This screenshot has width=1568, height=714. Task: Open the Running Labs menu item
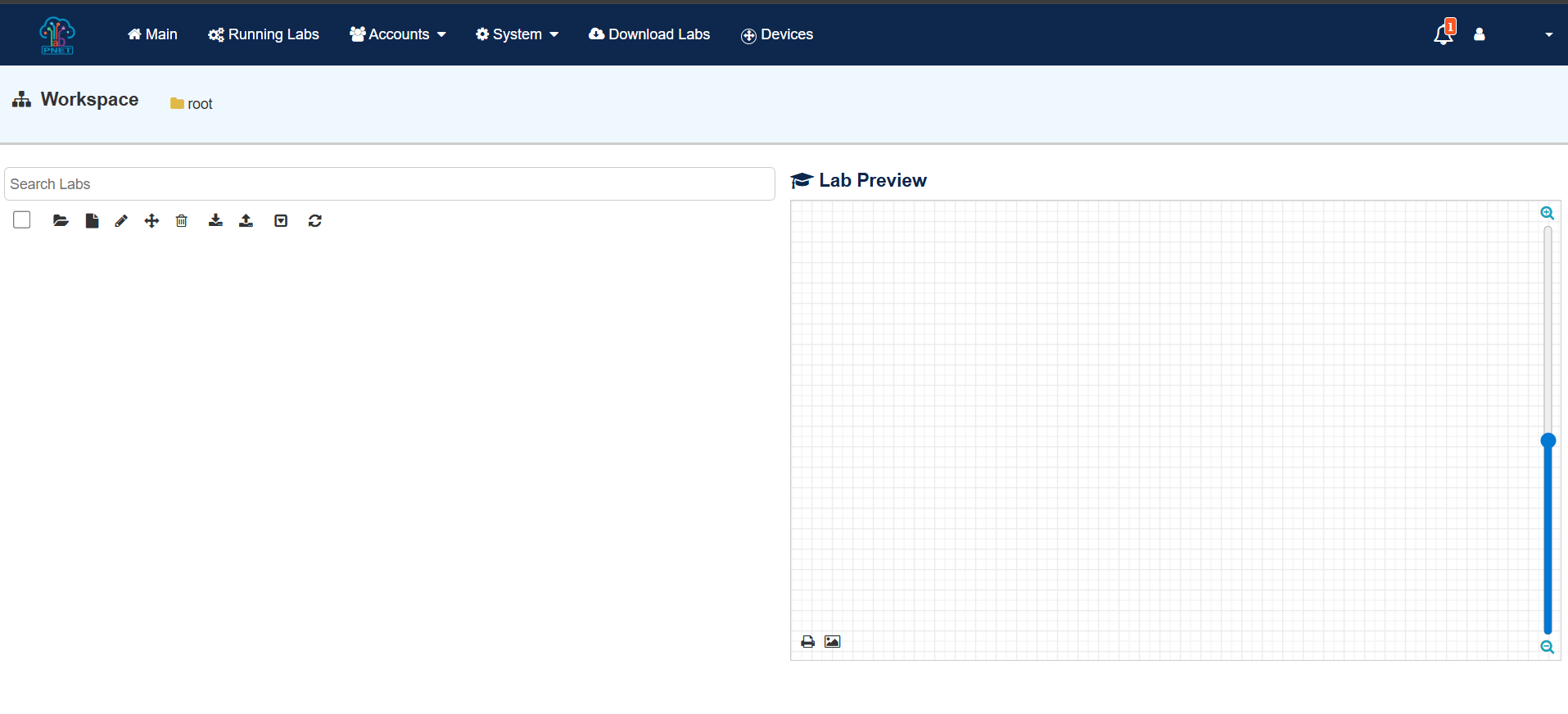click(264, 34)
